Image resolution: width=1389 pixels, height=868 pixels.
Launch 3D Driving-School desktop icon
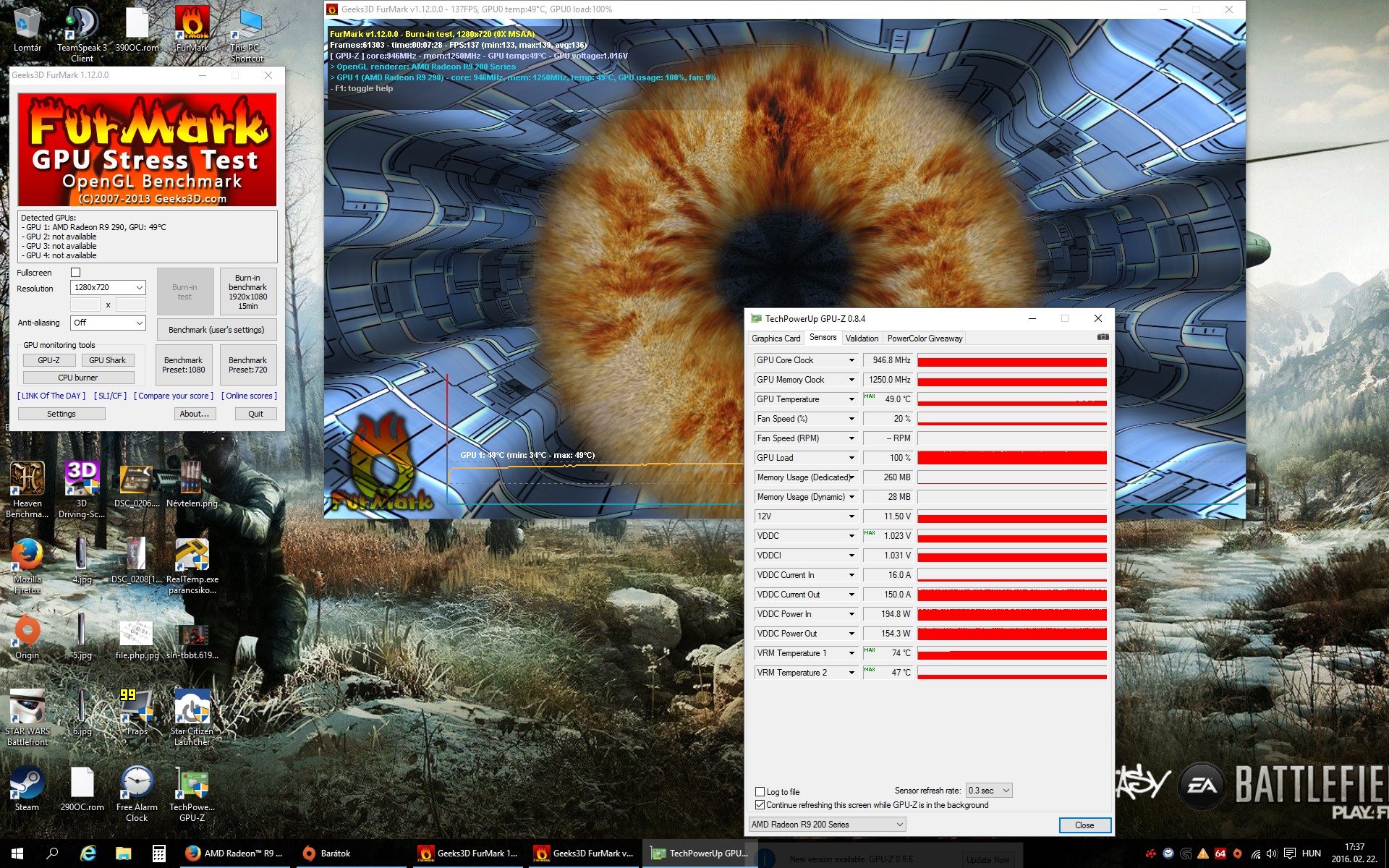(82, 490)
